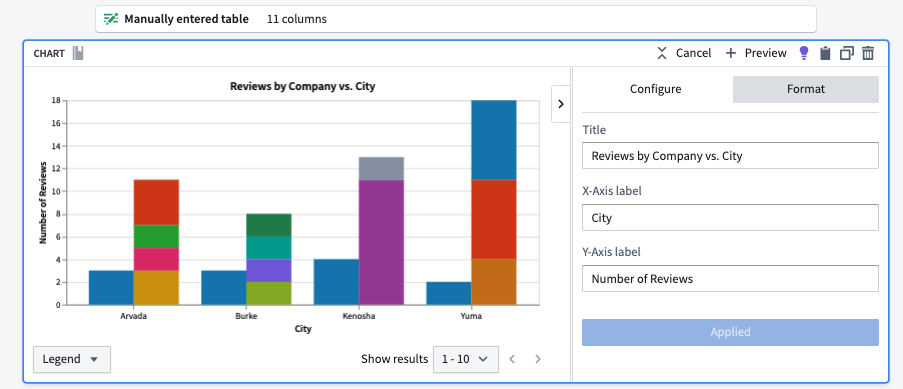
Task: Click the clipboard paste icon
Action: click(825, 54)
